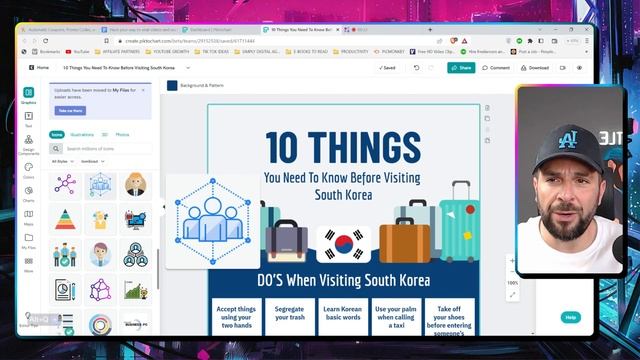Screen dimensions: 640x360
Task: Open presentation mode camera icon
Action: 563,68
